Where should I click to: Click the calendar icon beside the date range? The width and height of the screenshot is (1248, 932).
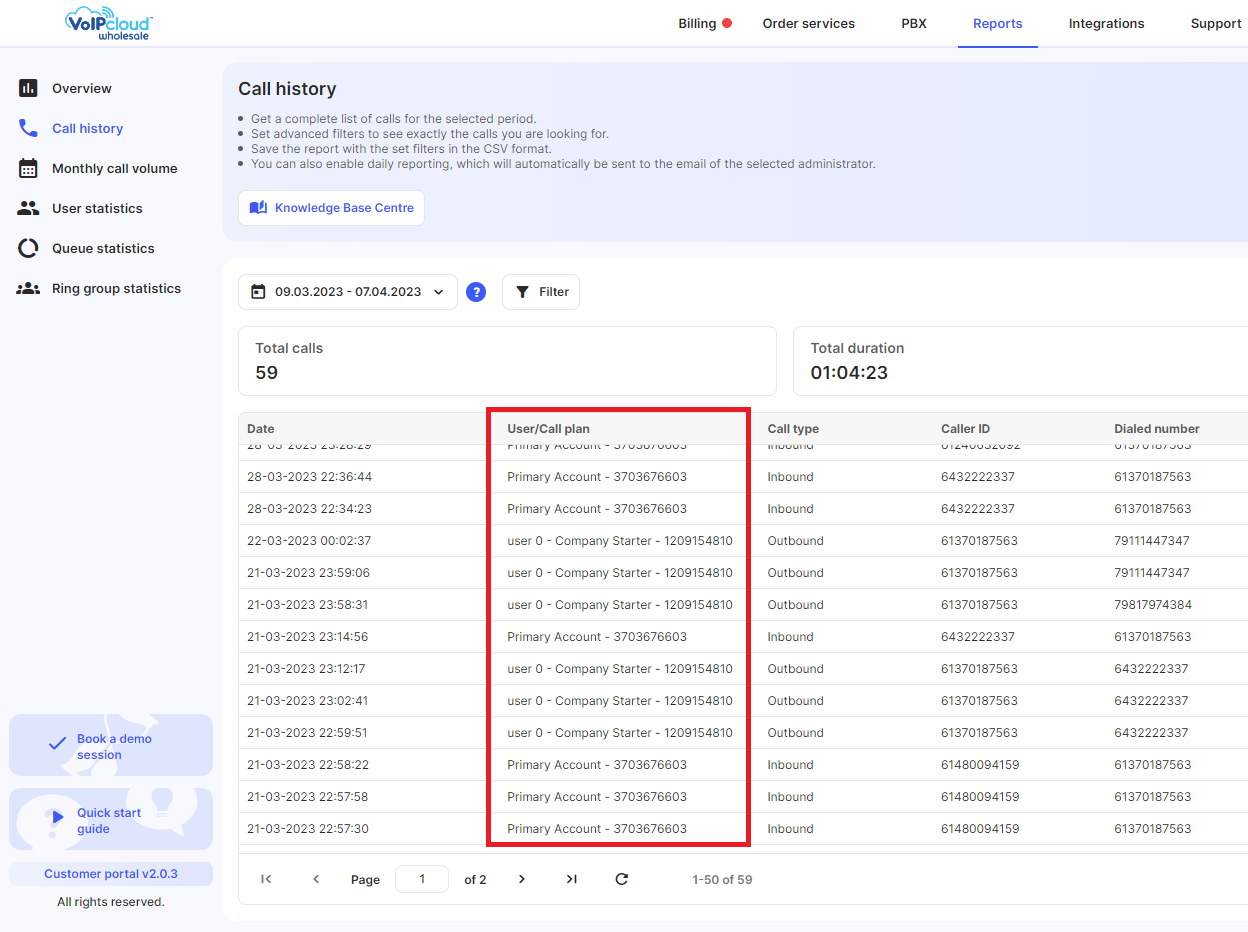pyautogui.click(x=258, y=292)
